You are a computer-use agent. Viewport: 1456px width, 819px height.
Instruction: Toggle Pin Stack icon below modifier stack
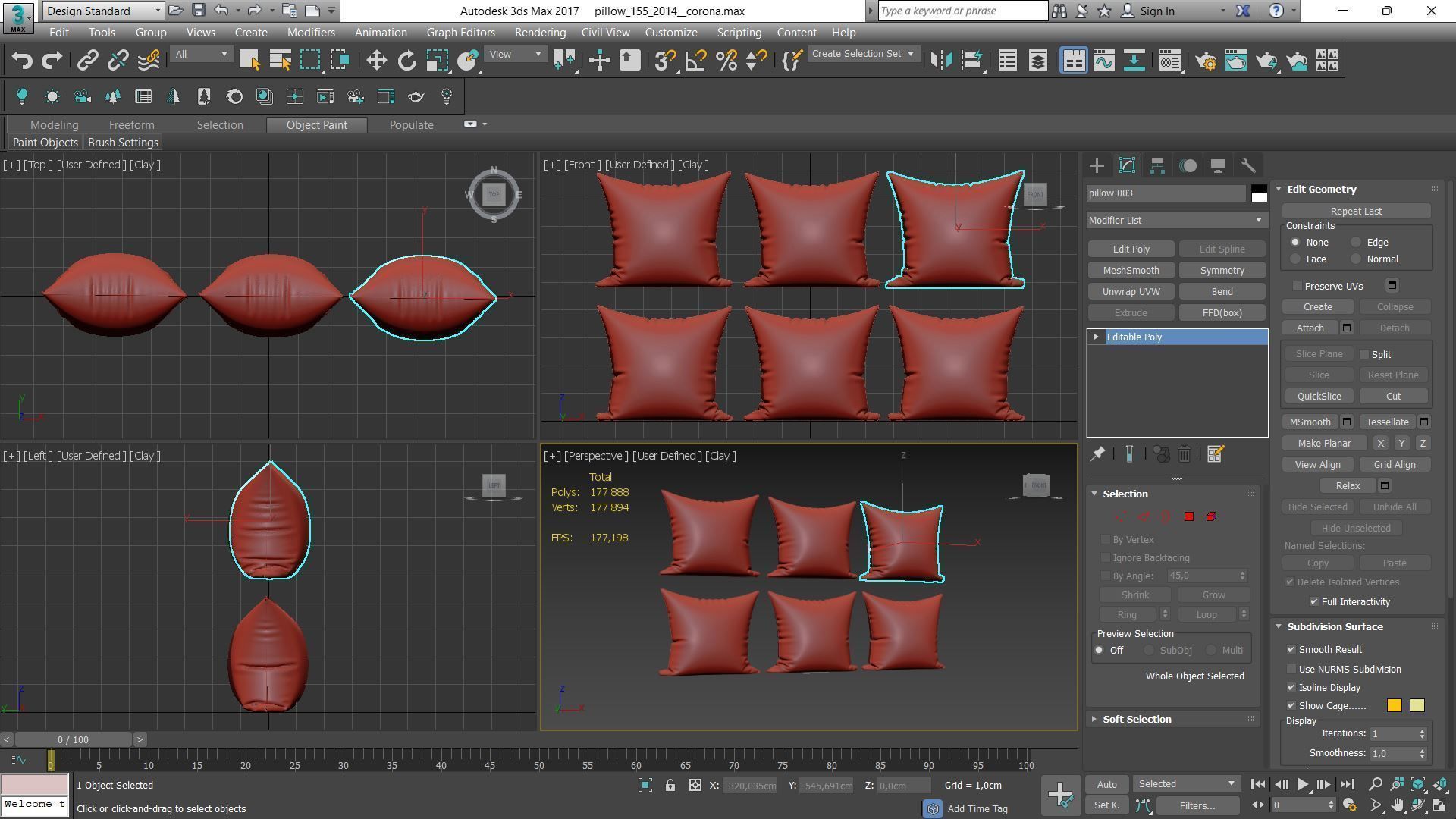coord(1097,454)
